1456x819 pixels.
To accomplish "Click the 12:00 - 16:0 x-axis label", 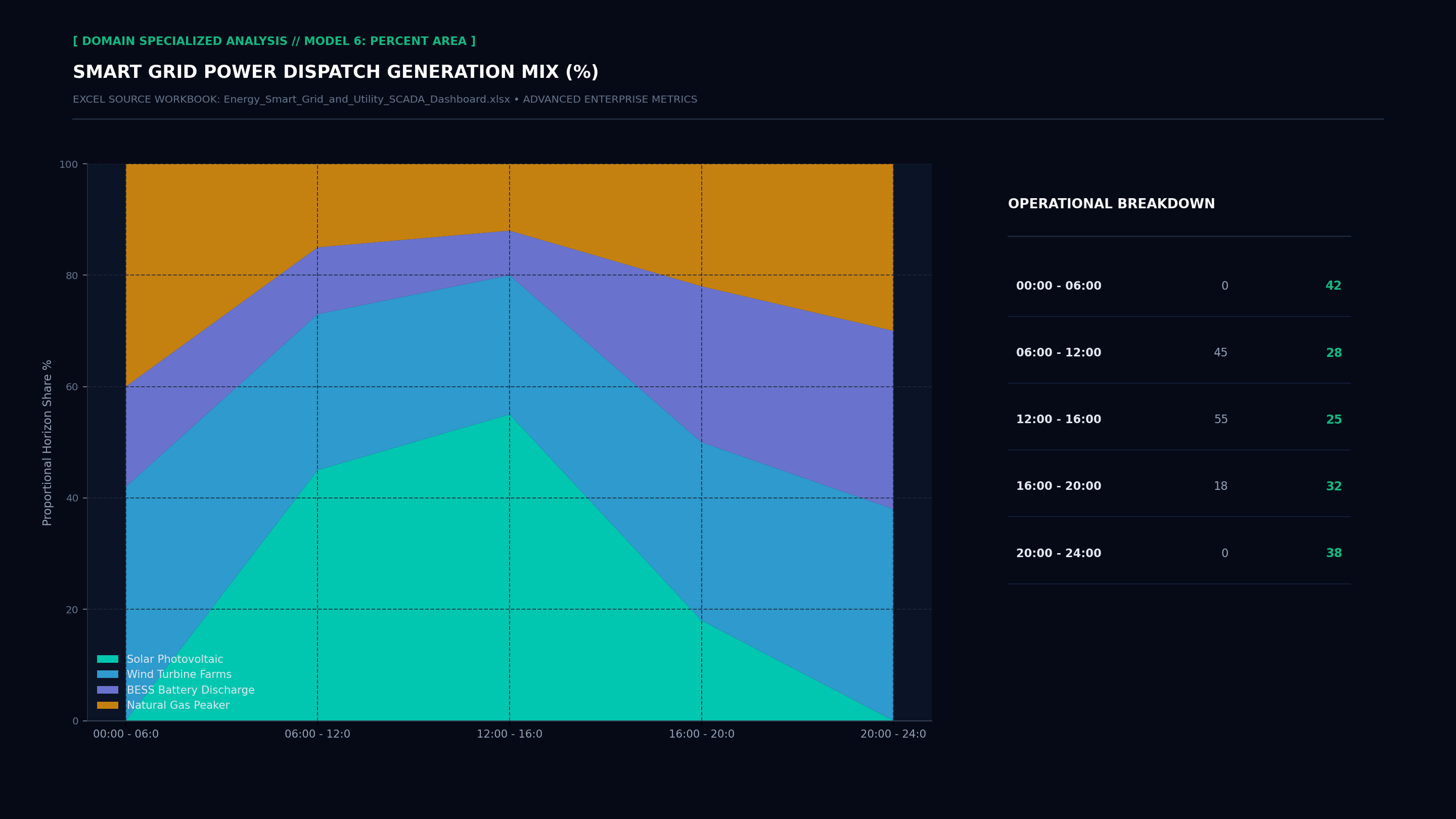I will tap(509, 734).
